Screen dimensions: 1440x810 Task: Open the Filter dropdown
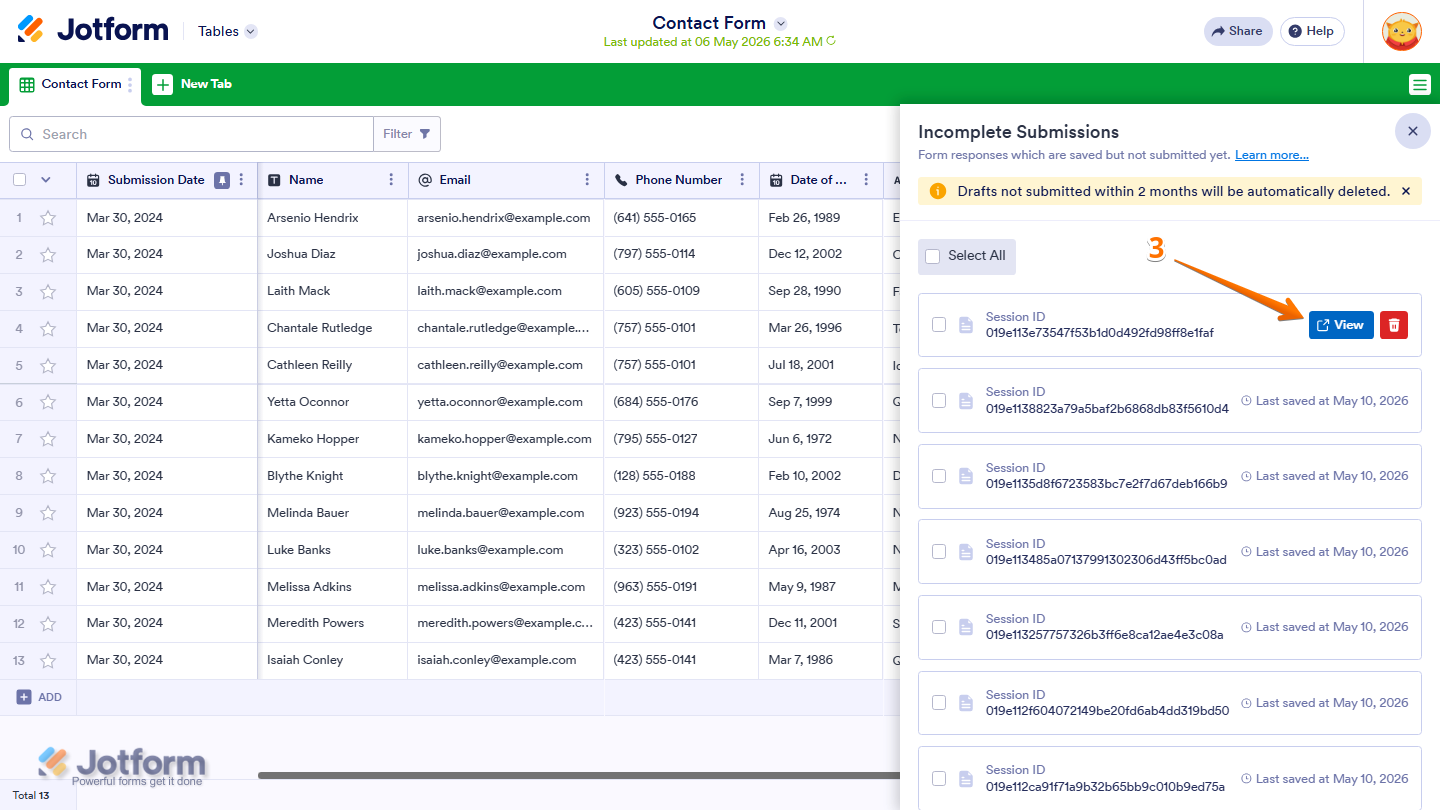407,134
